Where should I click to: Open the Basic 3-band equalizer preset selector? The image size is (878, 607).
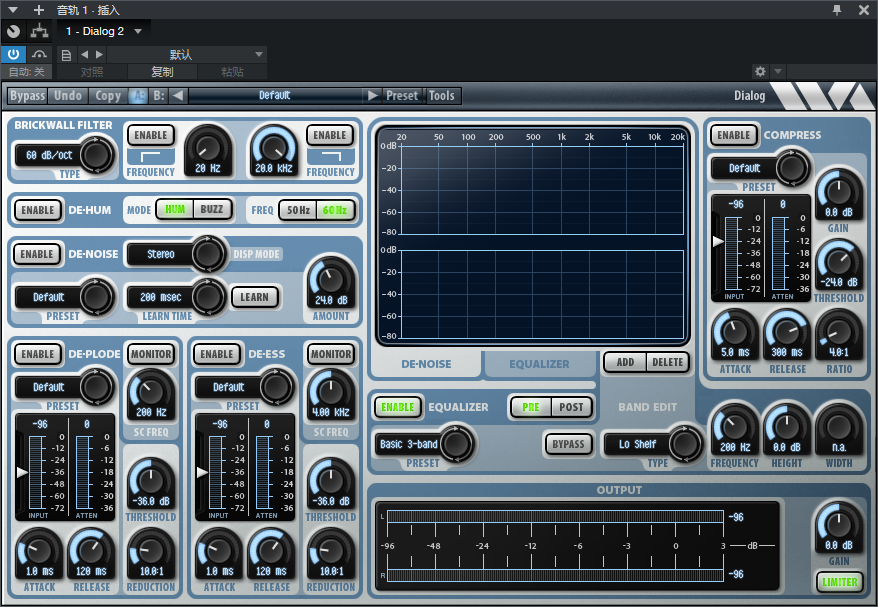[424, 444]
